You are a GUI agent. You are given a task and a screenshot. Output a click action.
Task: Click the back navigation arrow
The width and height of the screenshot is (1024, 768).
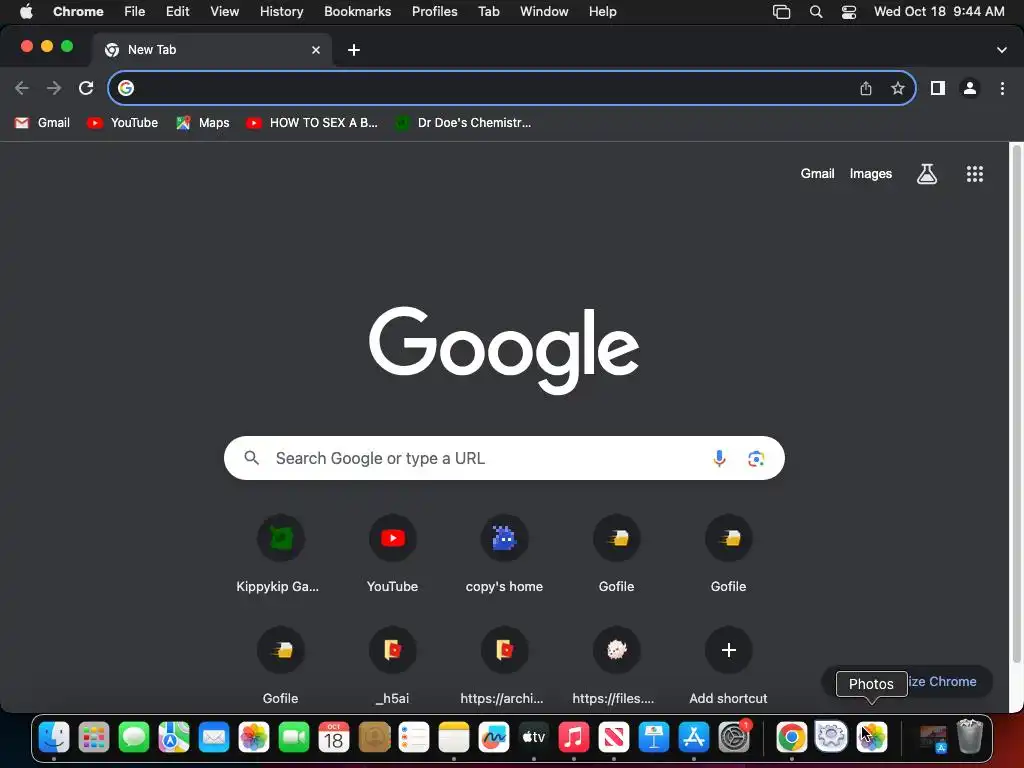tap(22, 88)
